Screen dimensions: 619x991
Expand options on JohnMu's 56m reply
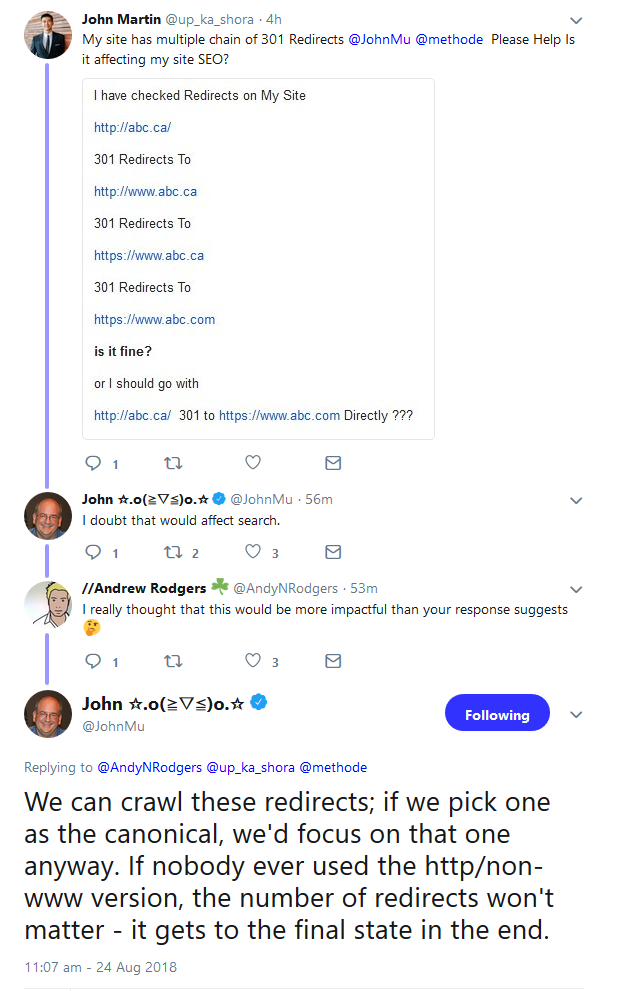click(576, 500)
